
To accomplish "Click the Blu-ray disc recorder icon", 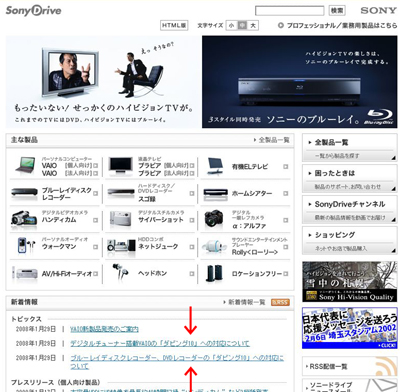I will [25, 193].
